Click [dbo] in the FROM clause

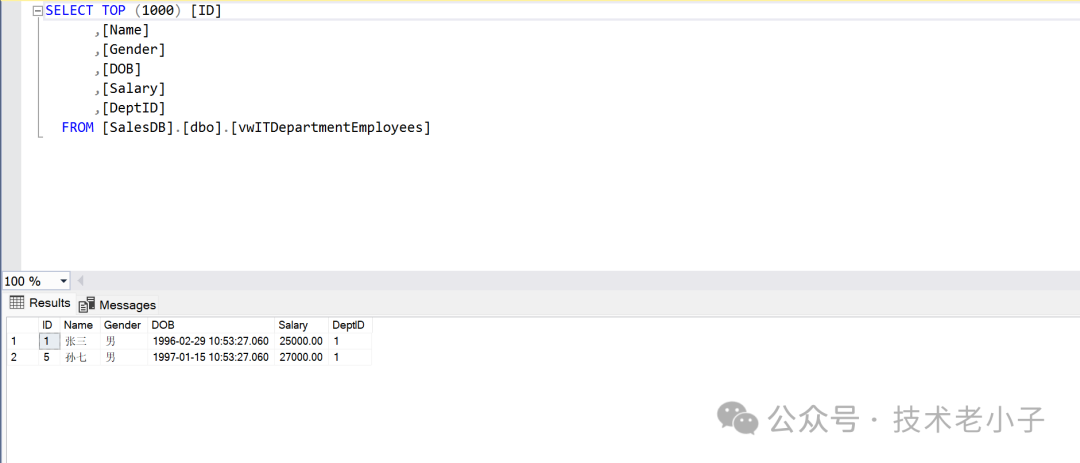click(202, 127)
